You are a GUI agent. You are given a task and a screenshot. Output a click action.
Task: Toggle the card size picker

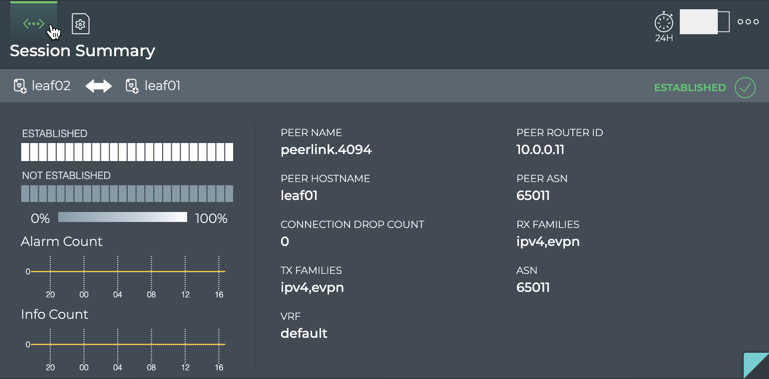pyautogui.click(x=704, y=22)
